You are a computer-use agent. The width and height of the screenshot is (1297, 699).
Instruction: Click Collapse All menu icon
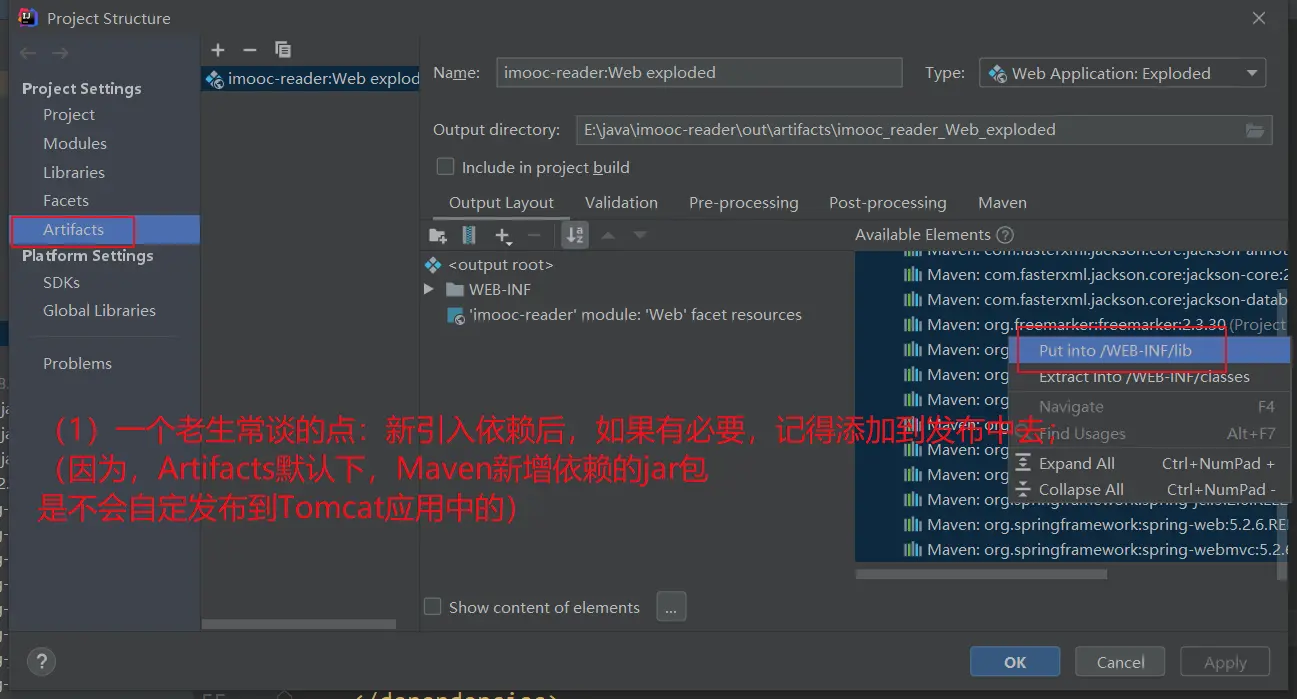point(1023,489)
